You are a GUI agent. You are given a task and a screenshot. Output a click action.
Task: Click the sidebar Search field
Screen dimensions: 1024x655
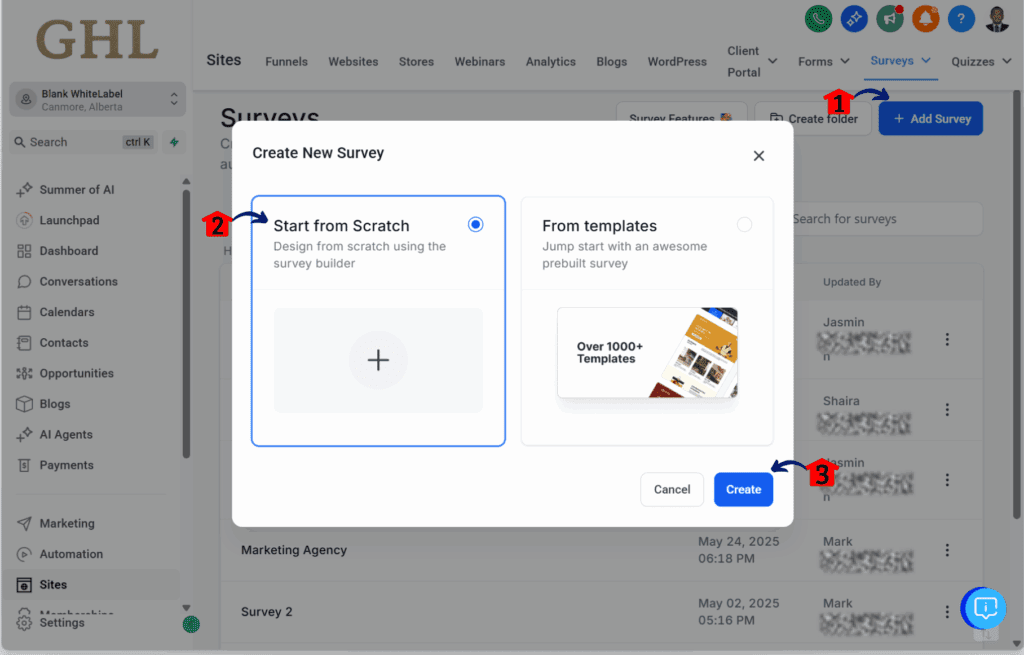pos(82,142)
